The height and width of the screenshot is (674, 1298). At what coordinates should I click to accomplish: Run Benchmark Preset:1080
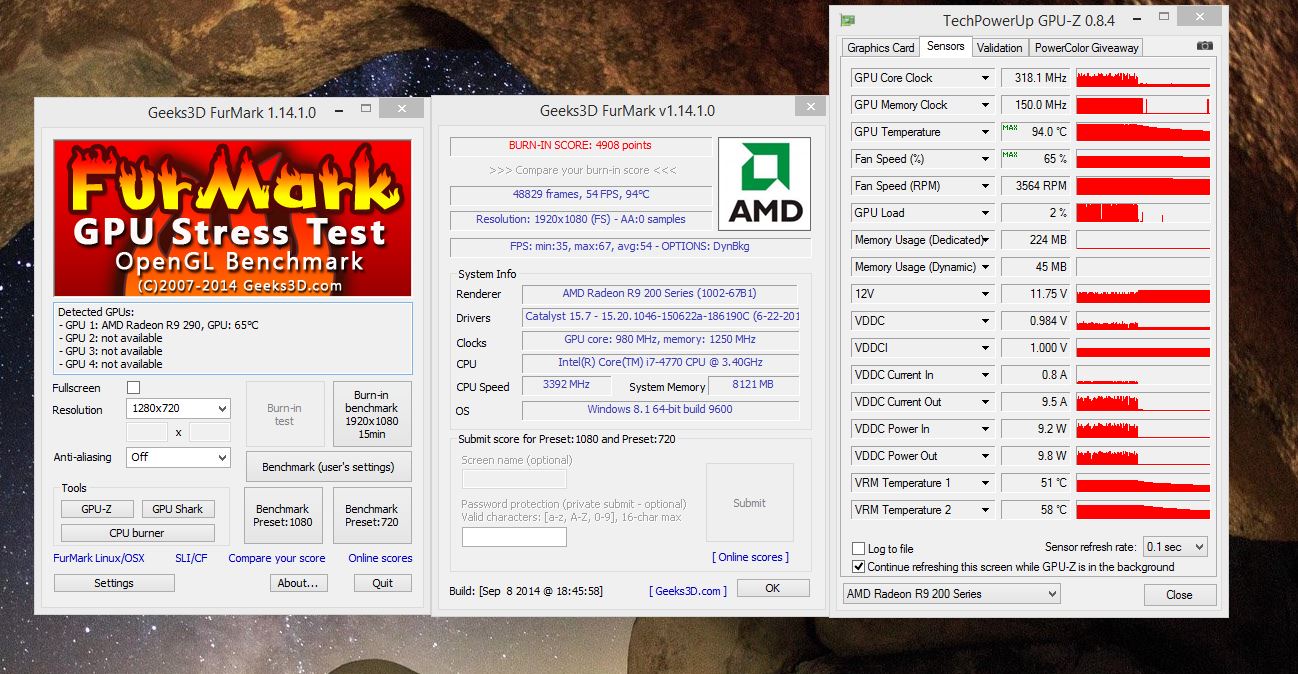click(x=284, y=515)
